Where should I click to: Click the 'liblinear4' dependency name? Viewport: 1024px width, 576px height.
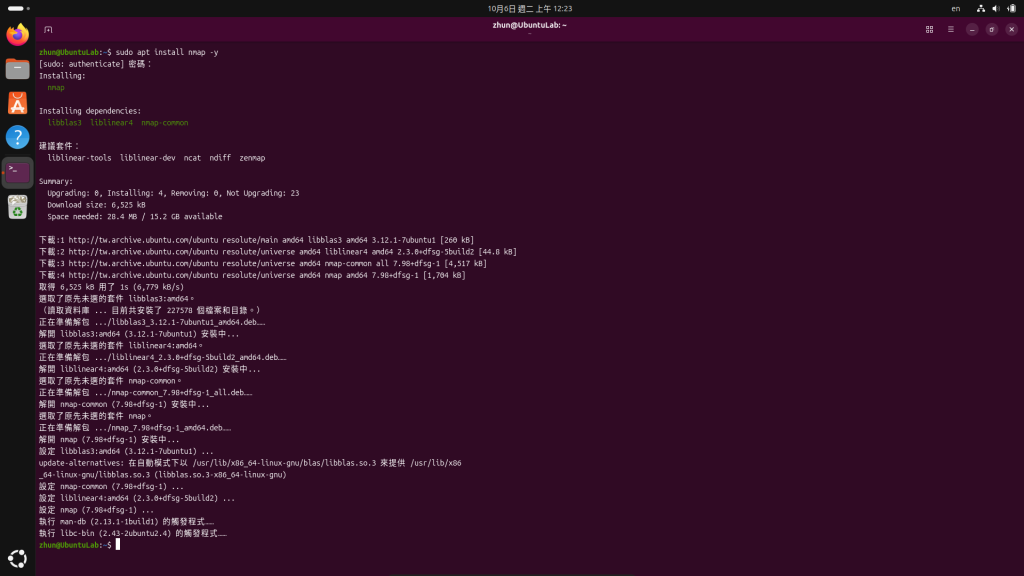pyautogui.click(x=111, y=123)
